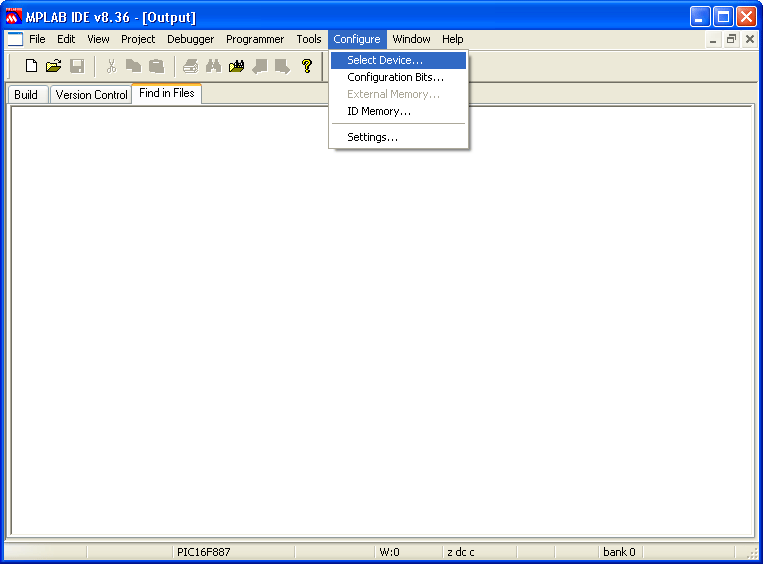Image resolution: width=763 pixels, height=564 pixels.
Task: Click the Copy toolbar icon
Action: point(133,66)
